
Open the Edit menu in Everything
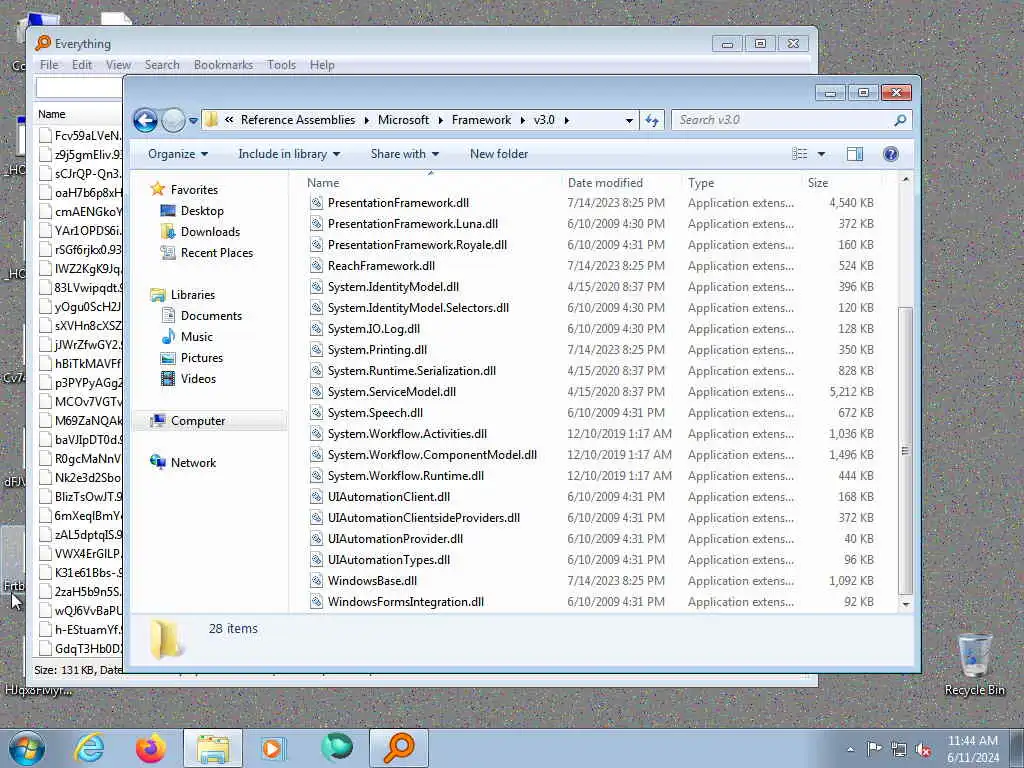click(82, 65)
